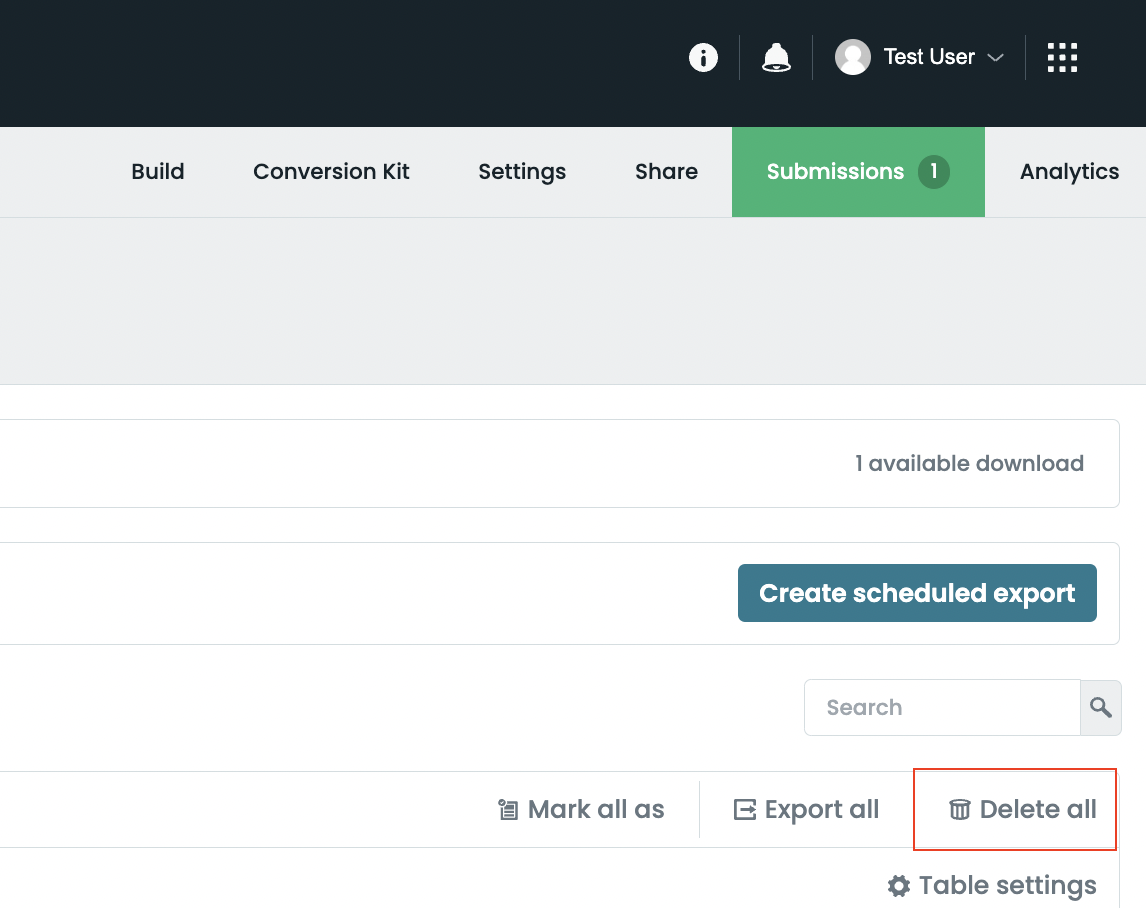
Task: Open the apps grid menu
Action: coord(1062,58)
